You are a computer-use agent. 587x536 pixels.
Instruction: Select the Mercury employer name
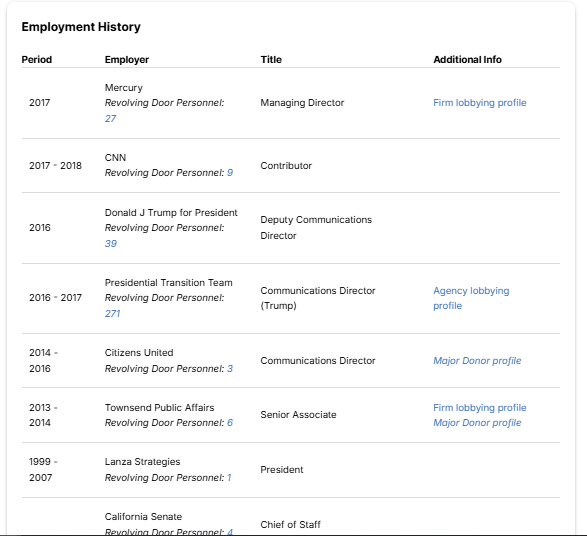tap(124, 88)
